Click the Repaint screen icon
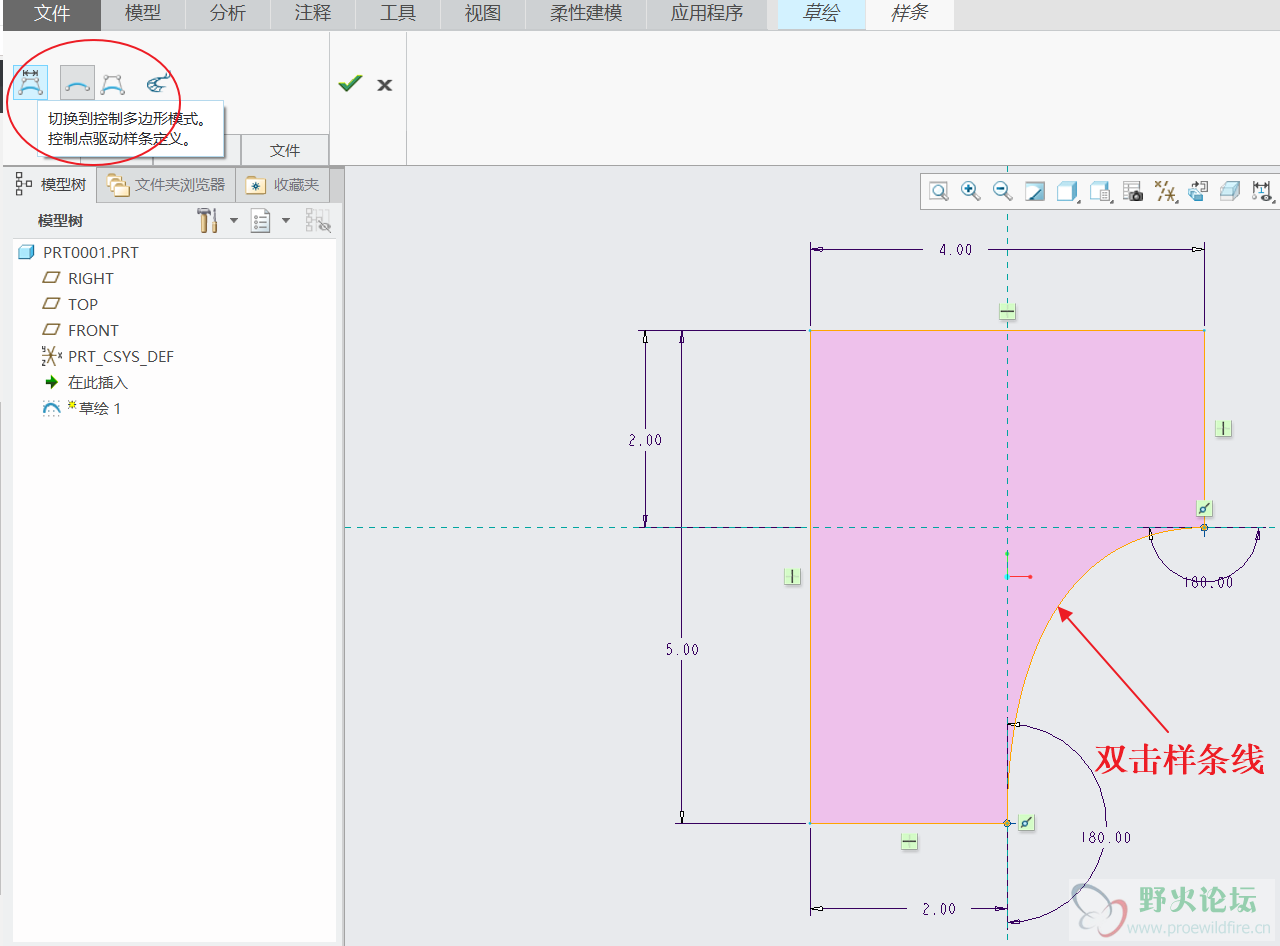 (1035, 191)
